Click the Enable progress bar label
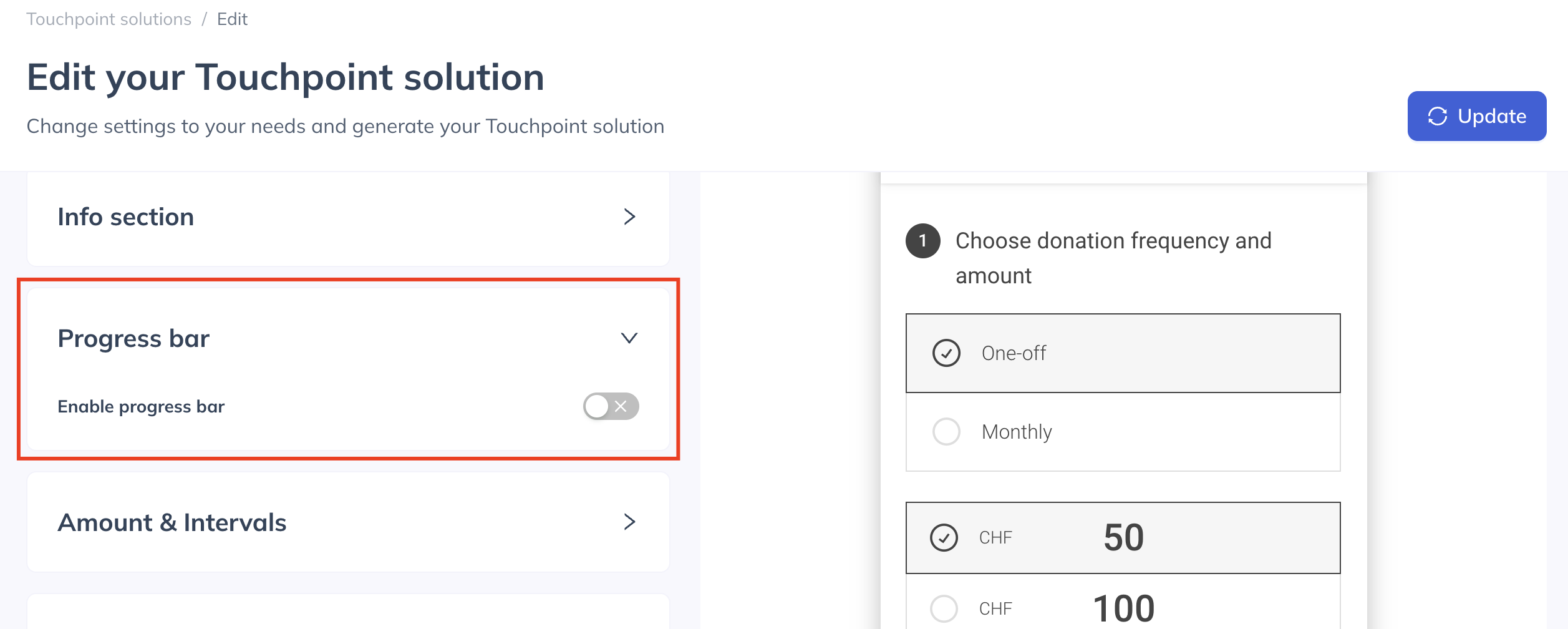Viewport: 1568px width, 629px height. tap(141, 407)
